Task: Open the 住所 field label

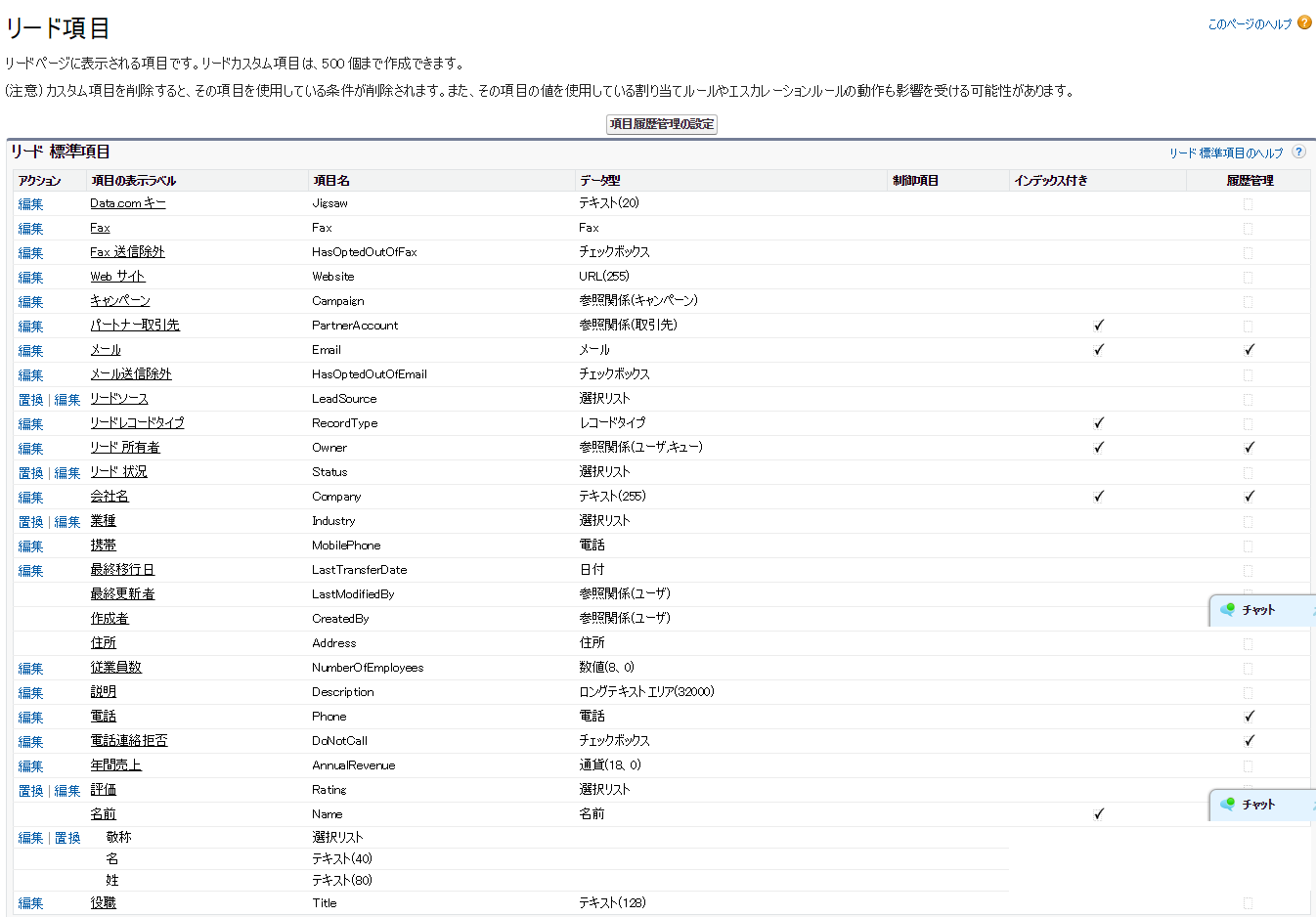Action: [x=104, y=643]
